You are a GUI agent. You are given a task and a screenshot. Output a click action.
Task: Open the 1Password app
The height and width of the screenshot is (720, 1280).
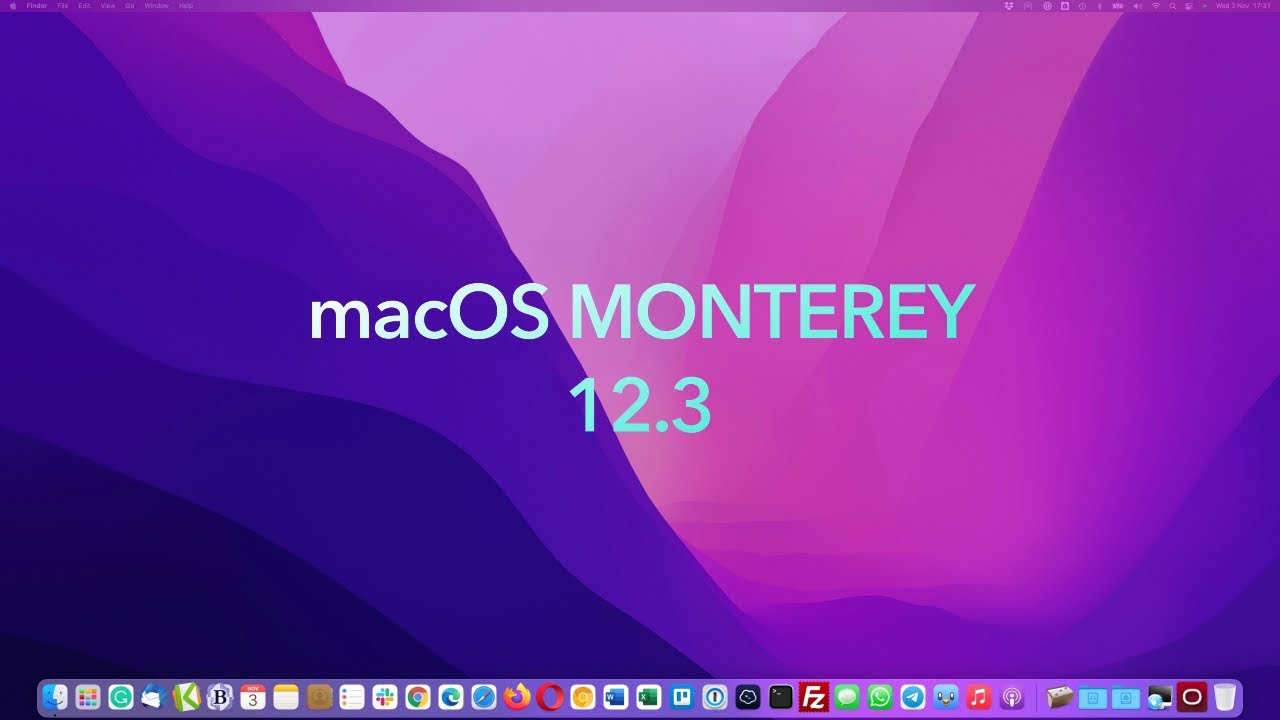click(715, 697)
